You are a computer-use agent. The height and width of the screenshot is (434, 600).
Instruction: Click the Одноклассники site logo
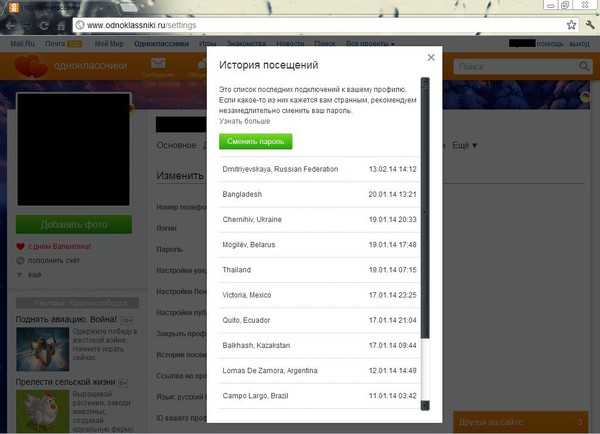pos(71,66)
